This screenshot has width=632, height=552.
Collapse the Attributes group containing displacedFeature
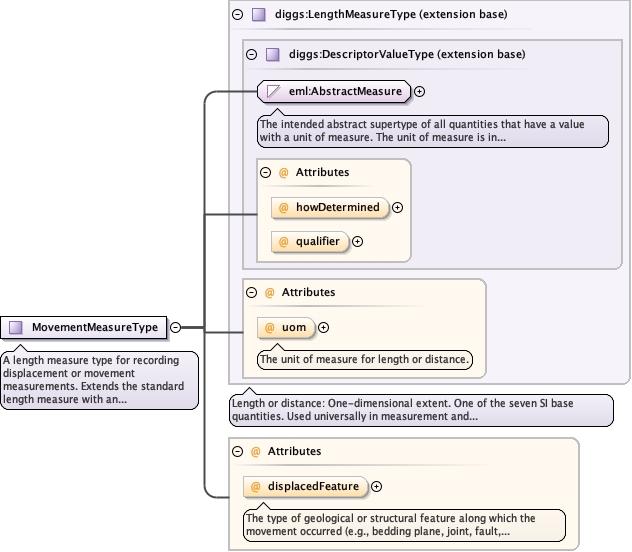237,452
